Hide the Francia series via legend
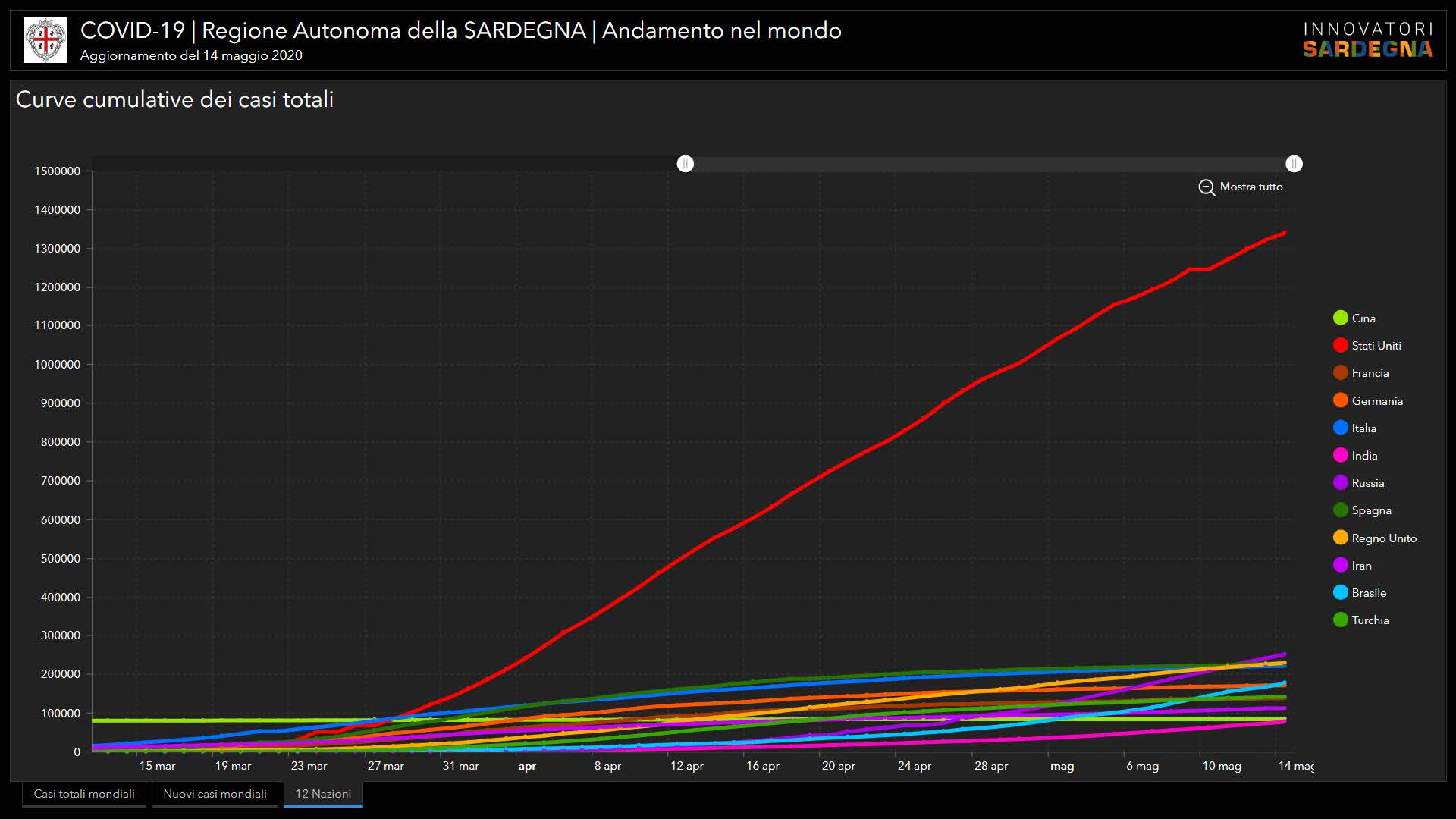Image resolution: width=1456 pixels, height=819 pixels. [1341, 372]
